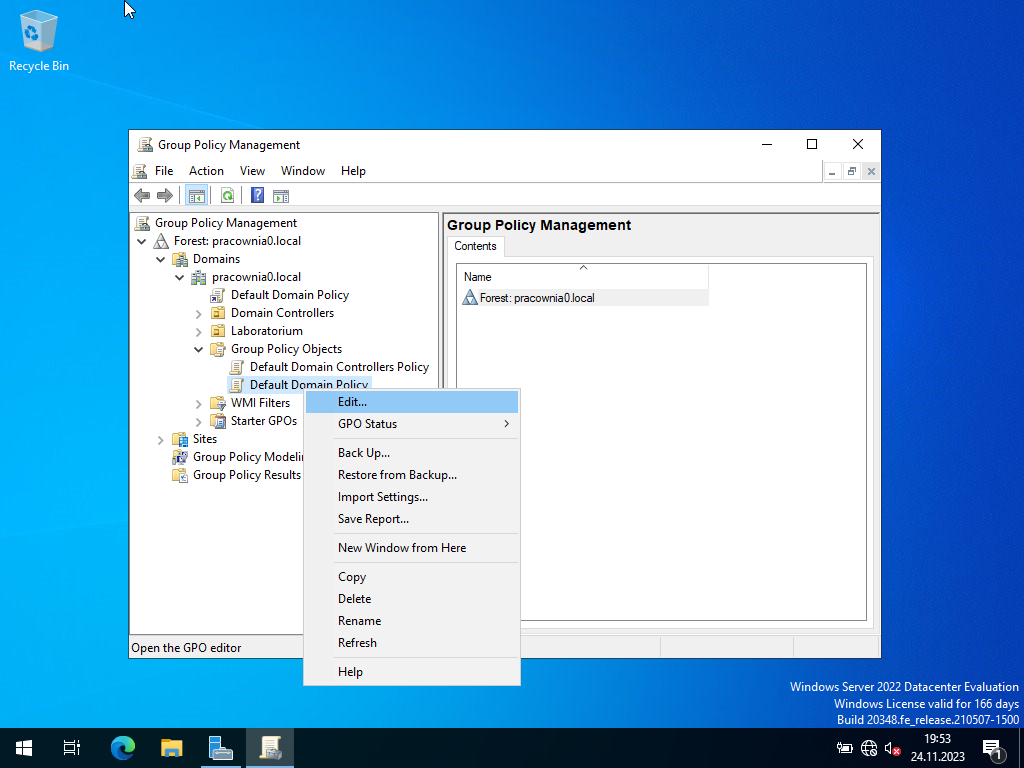The image size is (1024, 768).
Task: Select the WMI Filters folder icon
Action: (217, 403)
